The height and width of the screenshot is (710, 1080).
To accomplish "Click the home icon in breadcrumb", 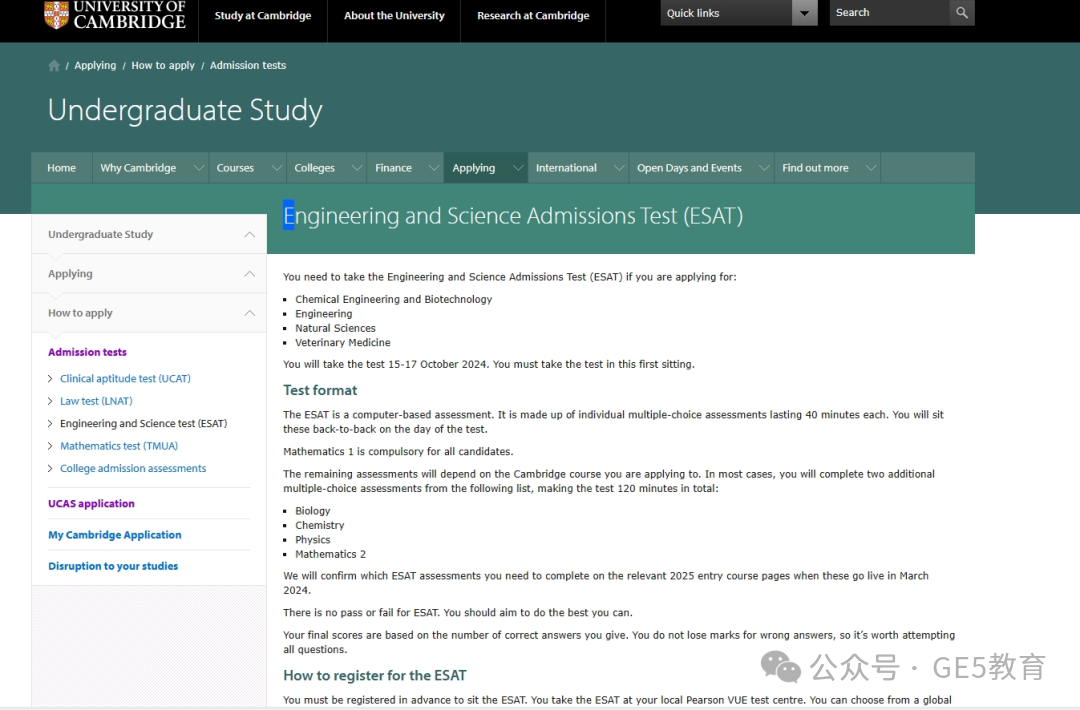I will tap(54, 65).
